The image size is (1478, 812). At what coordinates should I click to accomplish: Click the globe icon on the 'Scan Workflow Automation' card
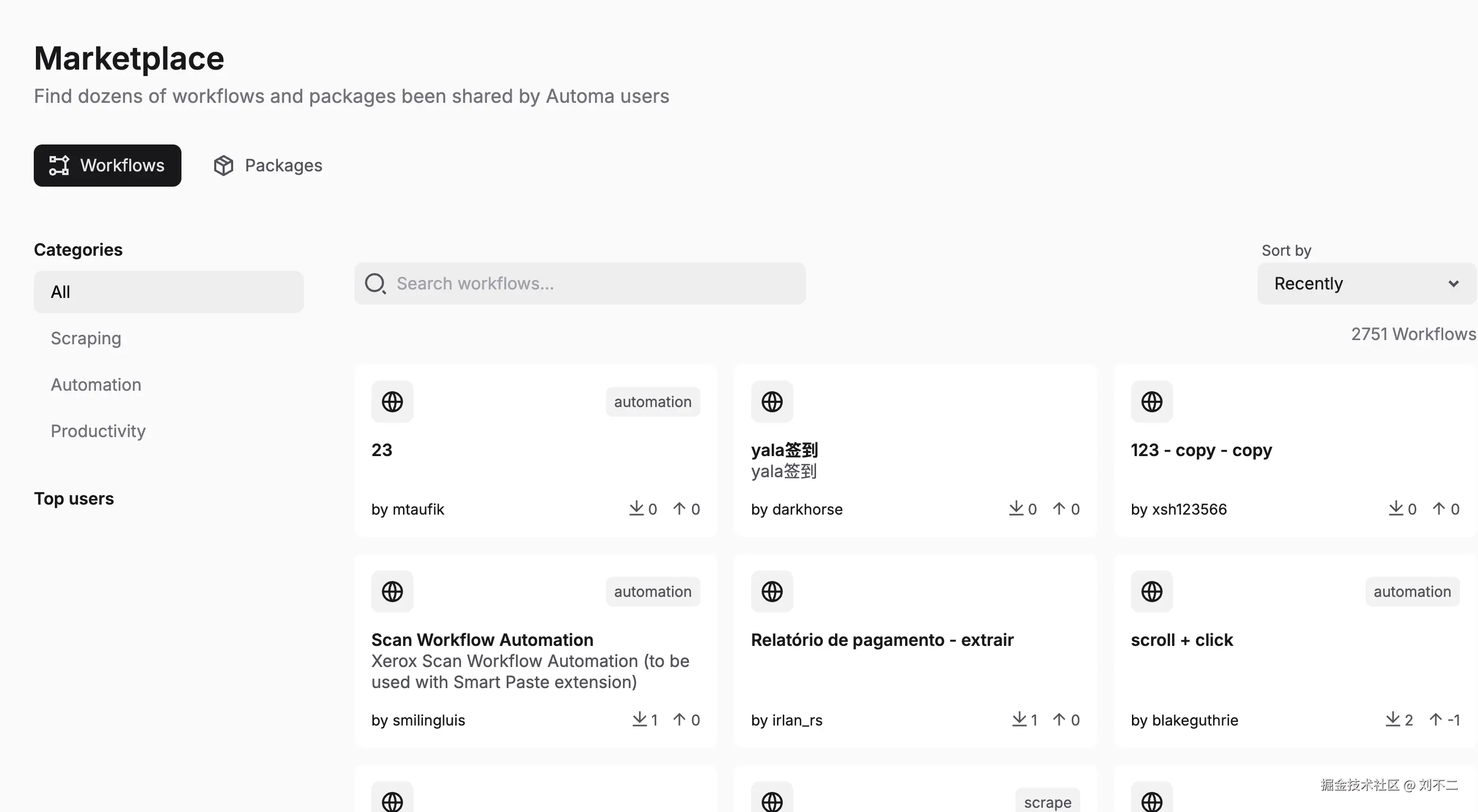[392, 591]
